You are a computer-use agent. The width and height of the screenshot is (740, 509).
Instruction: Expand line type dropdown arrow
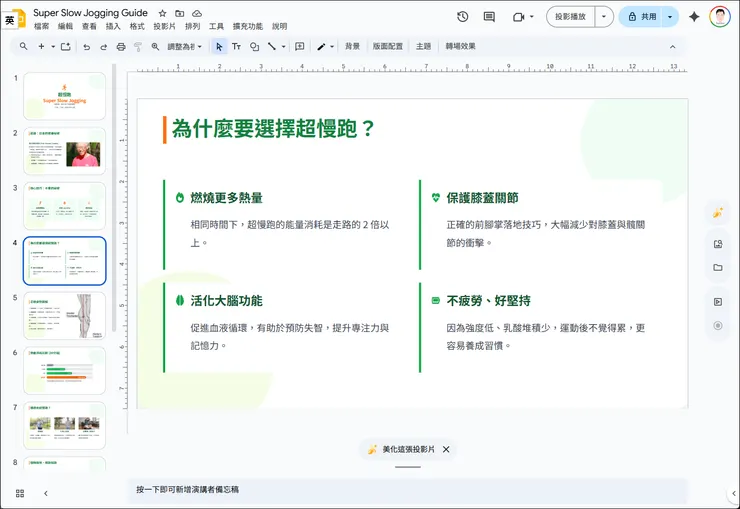(283, 46)
